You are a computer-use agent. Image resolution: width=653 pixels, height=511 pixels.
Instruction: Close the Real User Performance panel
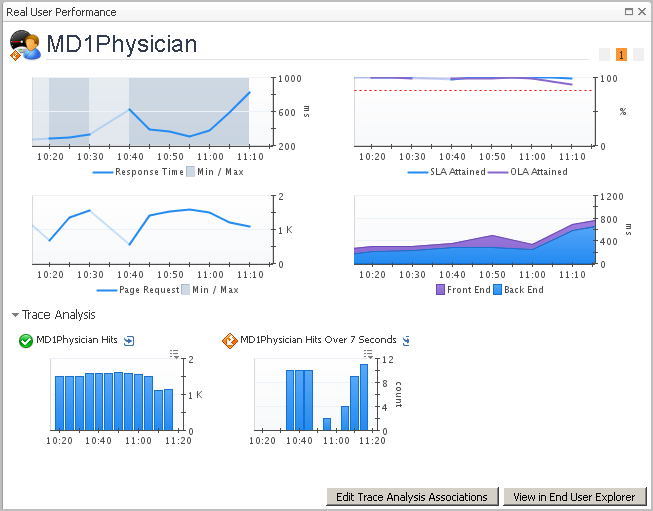point(642,12)
